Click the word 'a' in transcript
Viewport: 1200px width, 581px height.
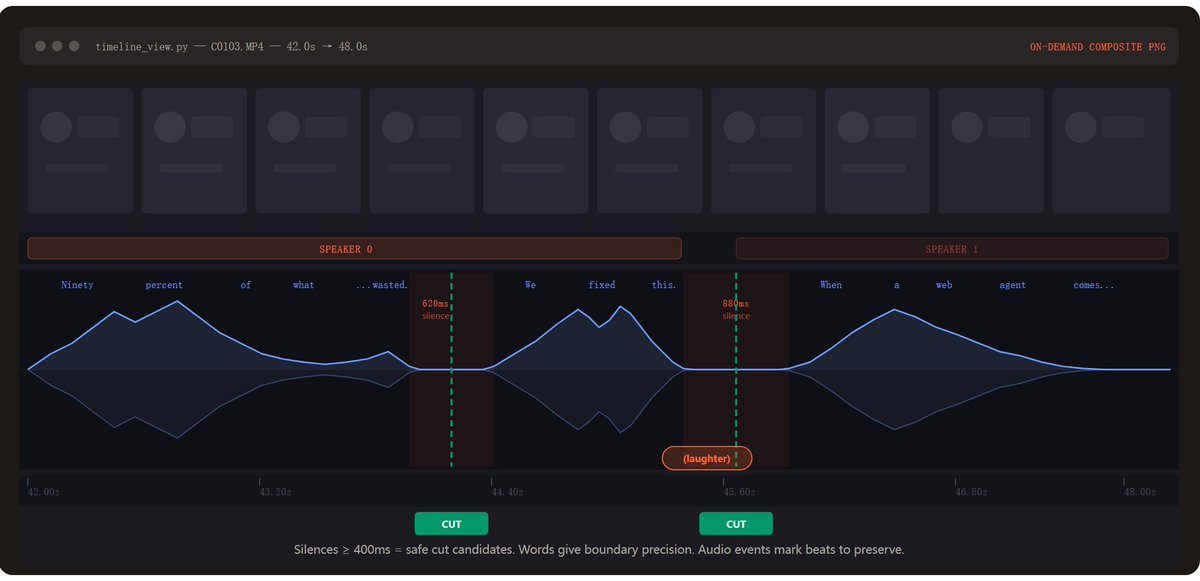tap(897, 285)
